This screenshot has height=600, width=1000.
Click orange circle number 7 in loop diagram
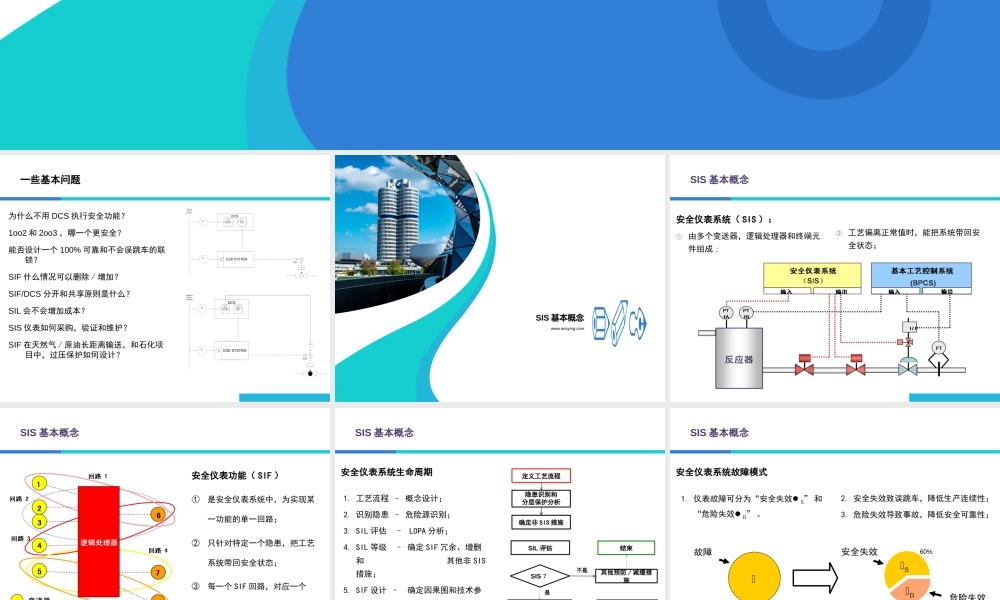(x=158, y=573)
